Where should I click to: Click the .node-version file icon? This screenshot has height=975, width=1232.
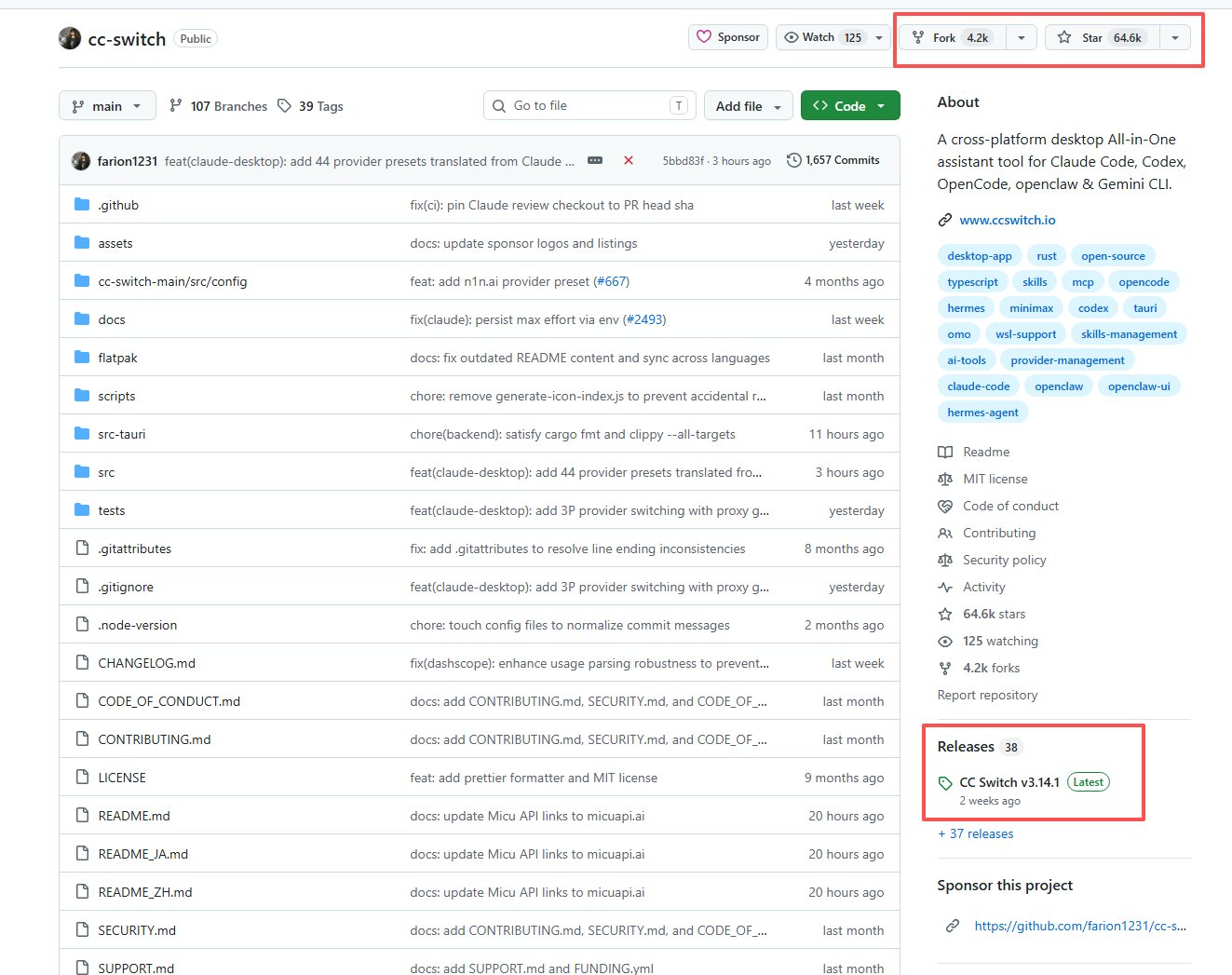point(82,625)
